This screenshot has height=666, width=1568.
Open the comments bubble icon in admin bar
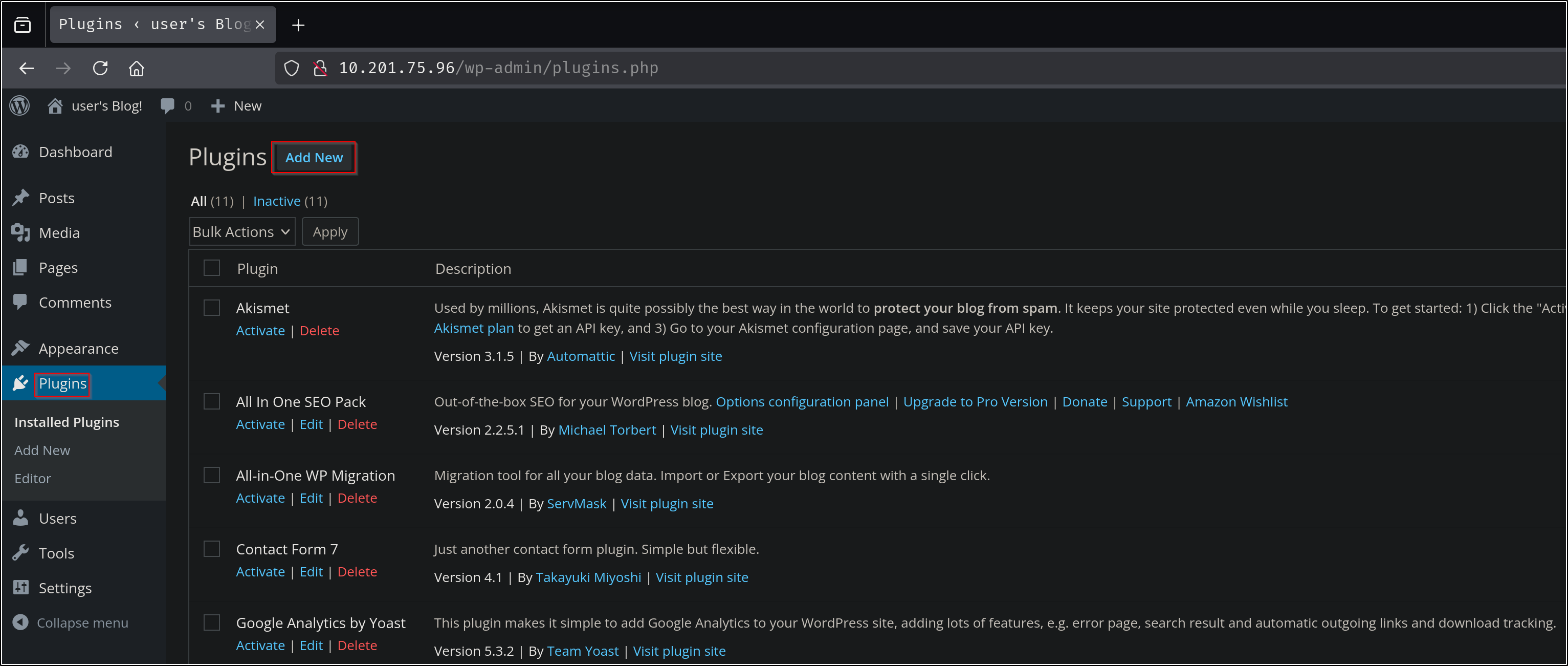click(x=167, y=106)
